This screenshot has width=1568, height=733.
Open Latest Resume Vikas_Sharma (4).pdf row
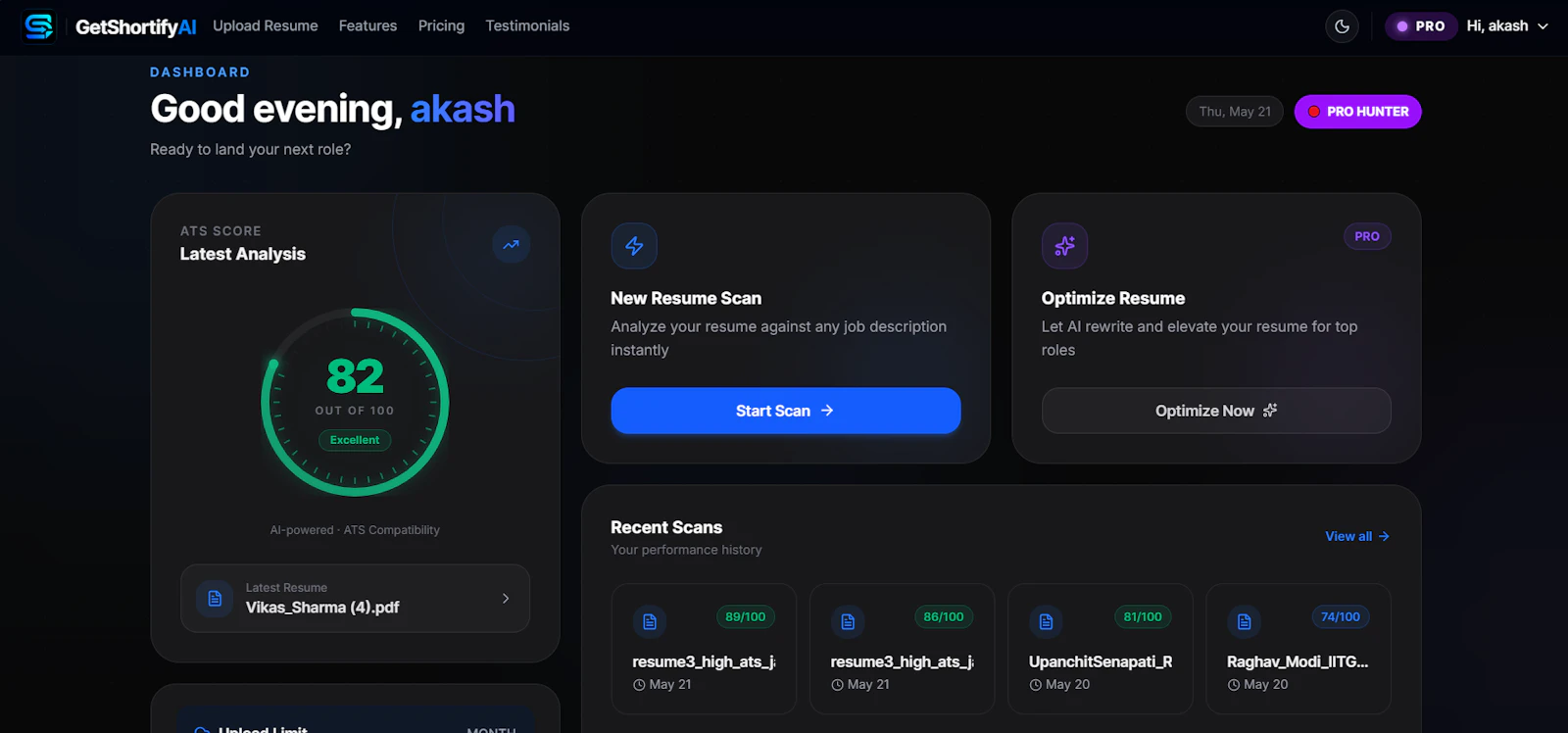[355, 598]
